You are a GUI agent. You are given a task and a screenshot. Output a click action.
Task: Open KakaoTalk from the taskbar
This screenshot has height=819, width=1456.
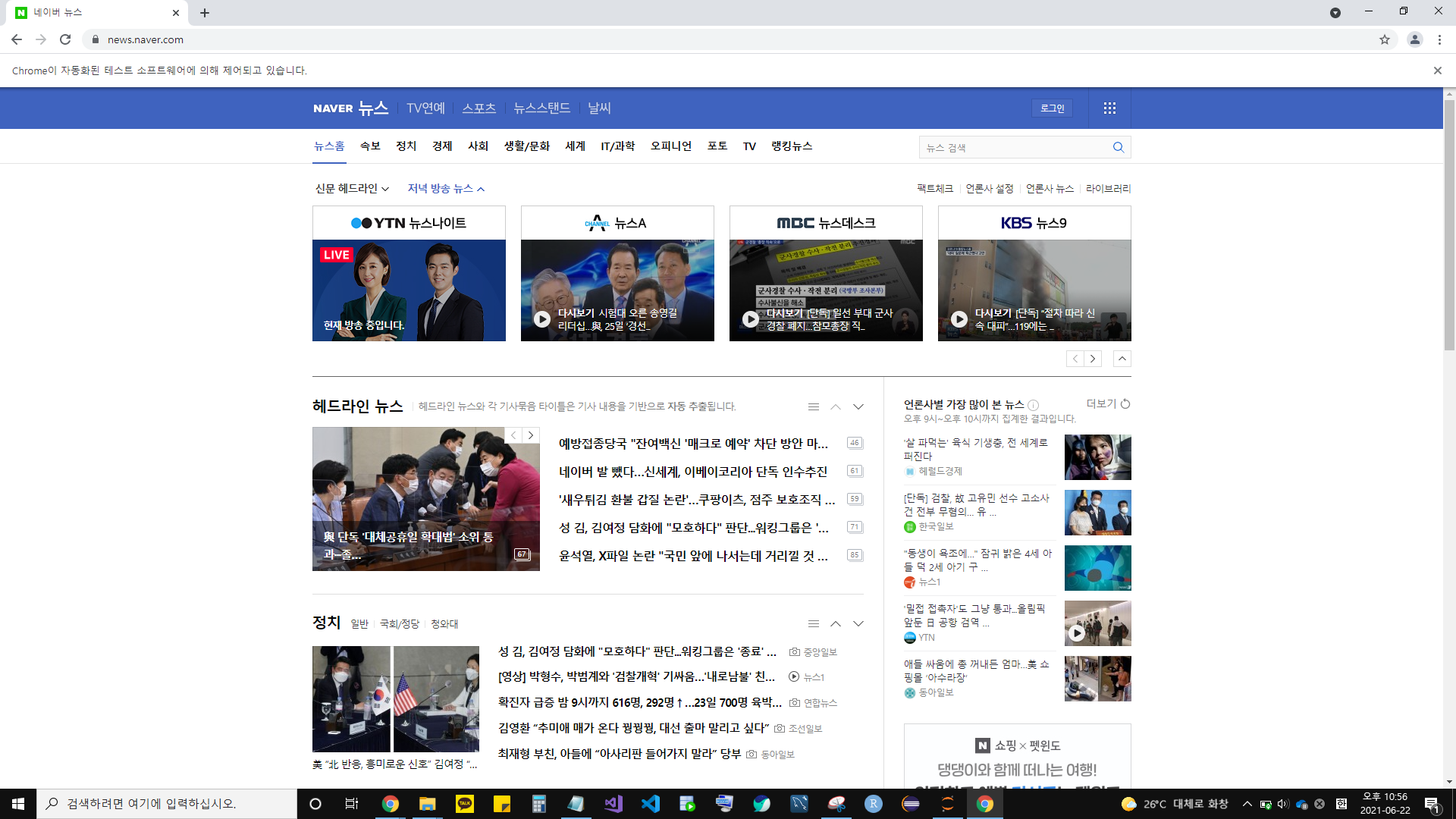click(x=465, y=804)
